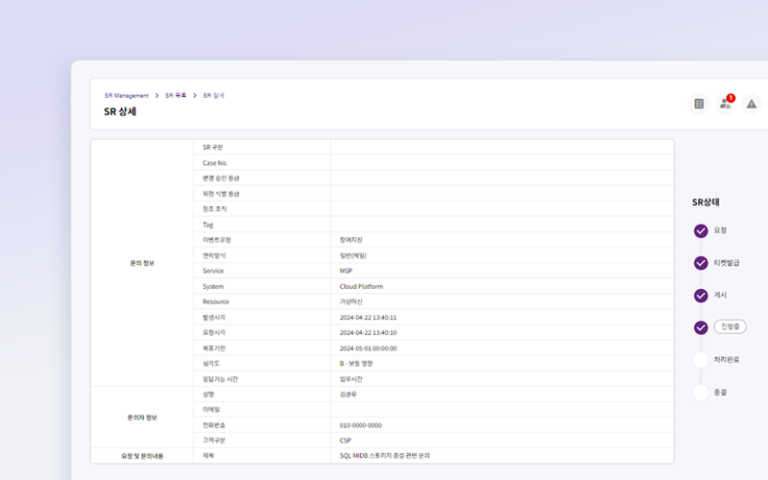This screenshot has width=768, height=480.
Task: Click the empty SR 구분 value field
Action: pos(501,147)
